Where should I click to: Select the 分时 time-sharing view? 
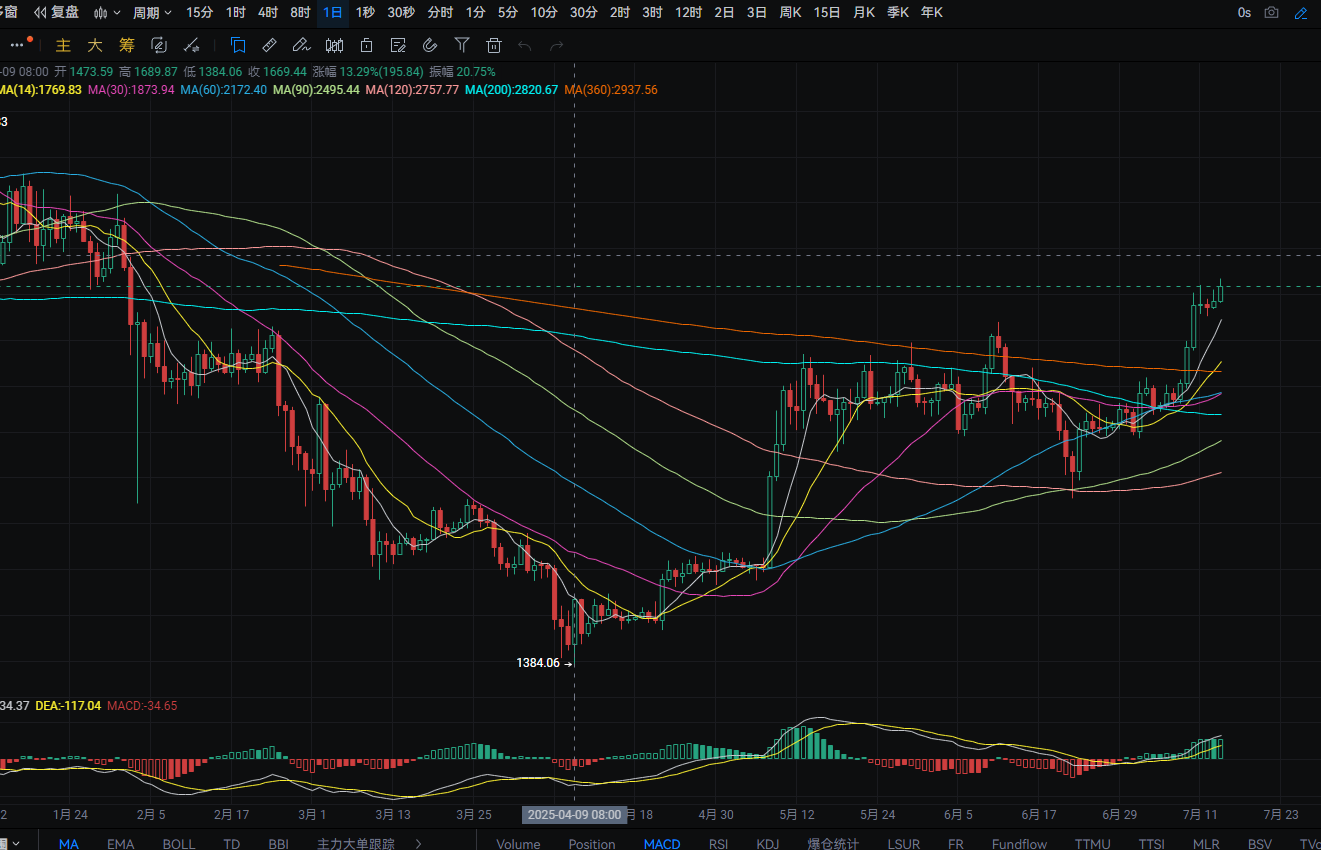pos(440,13)
